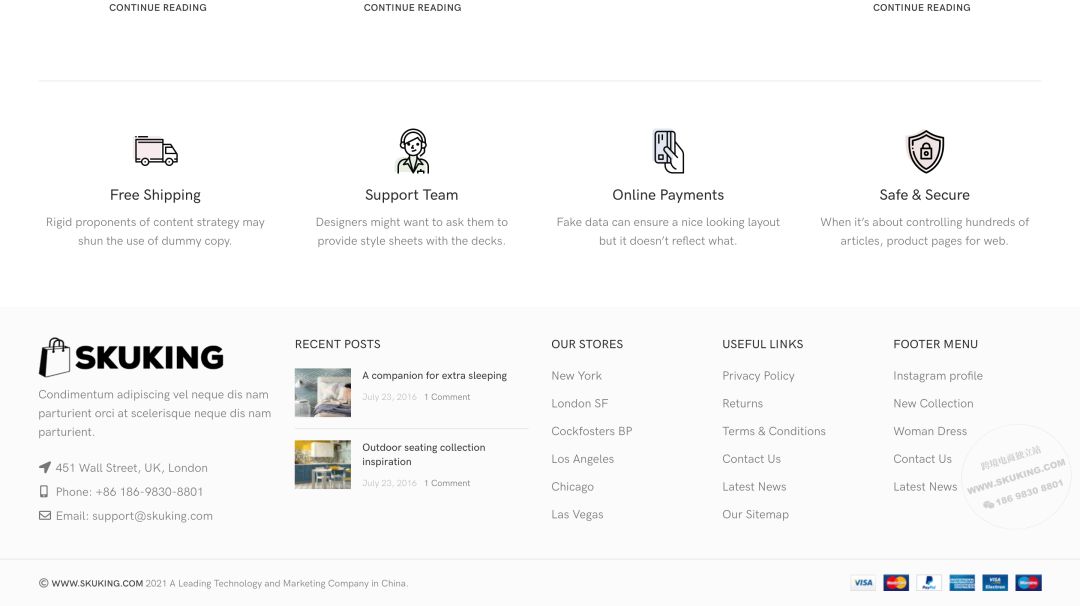Open Latest News under Footer Menu

tap(925, 486)
